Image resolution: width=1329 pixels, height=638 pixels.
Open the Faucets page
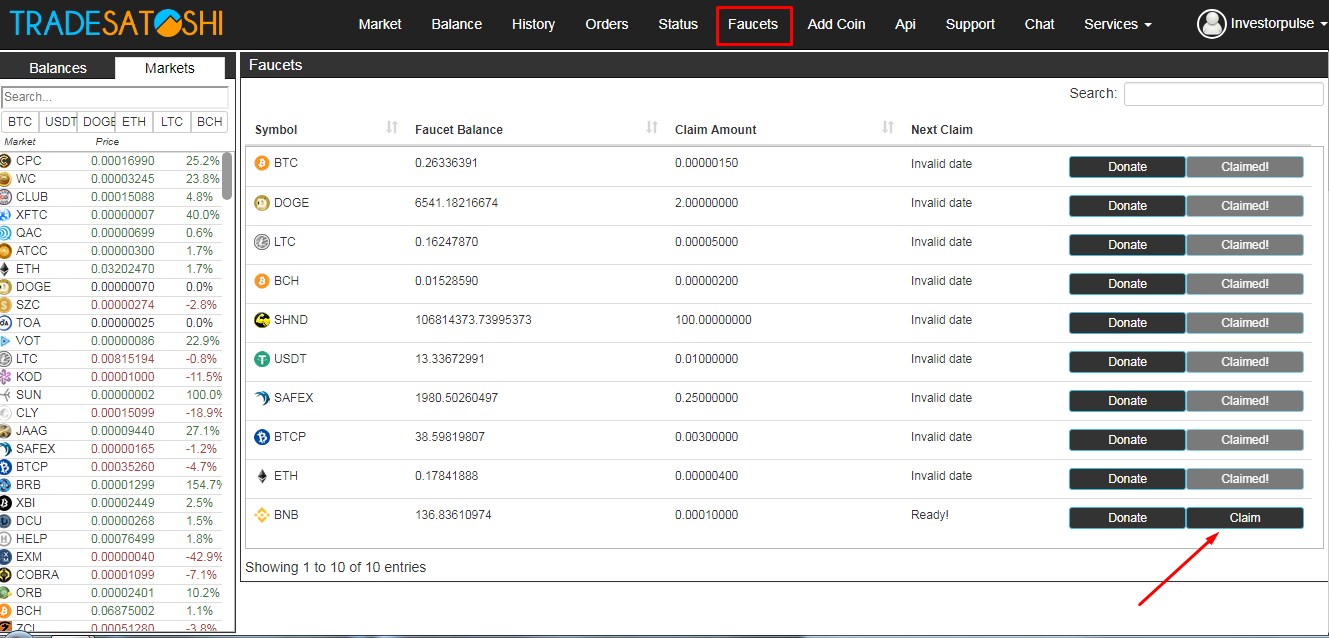pyautogui.click(x=754, y=25)
